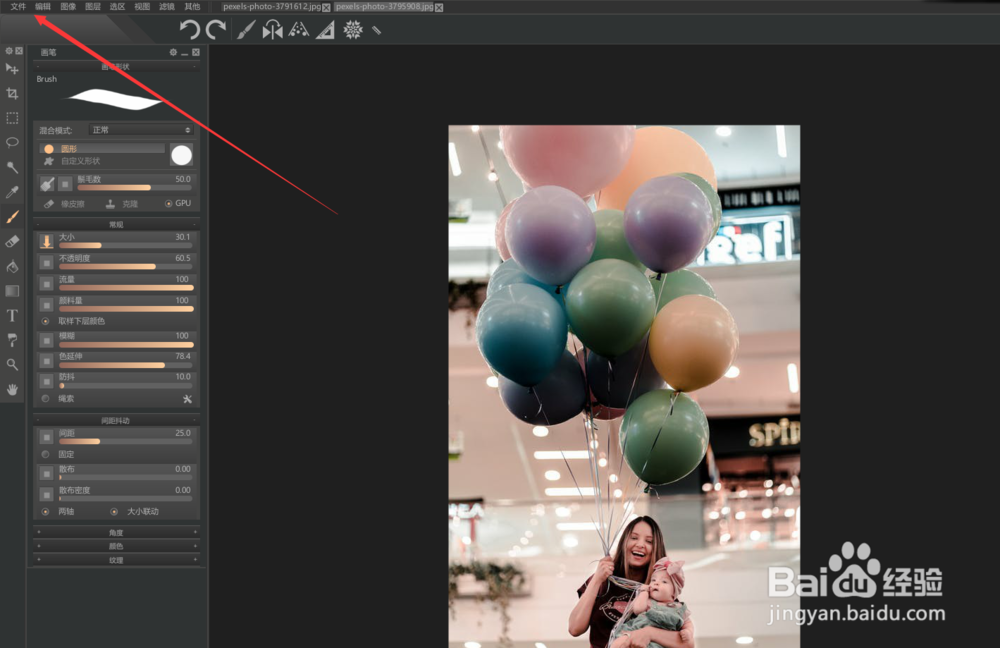This screenshot has height=648, width=1000.
Task: Collapse the 间距抖动 section header
Action: point(116,421)
